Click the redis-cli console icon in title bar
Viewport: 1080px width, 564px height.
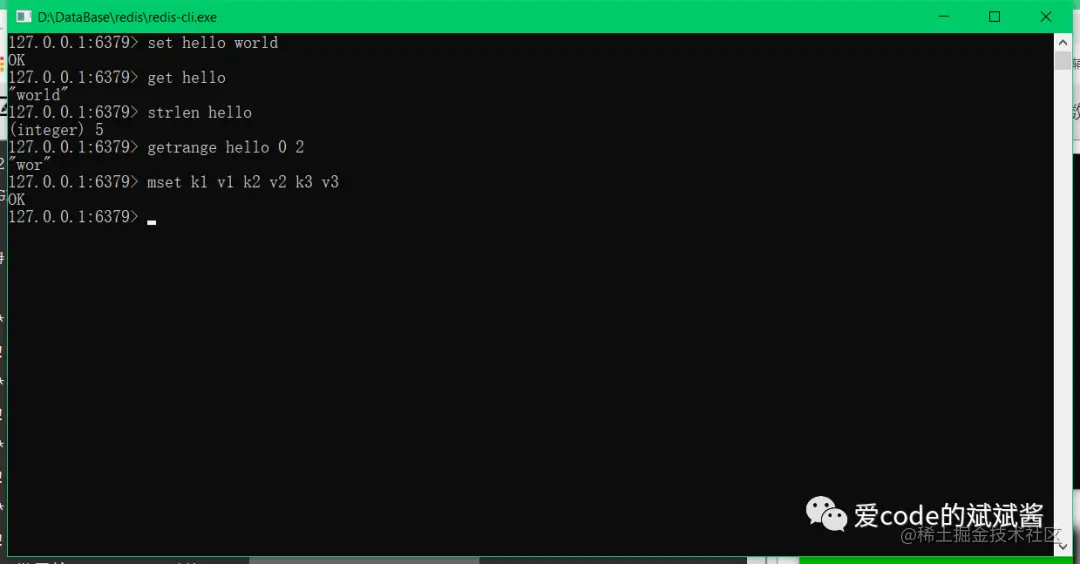coord(23,17)
